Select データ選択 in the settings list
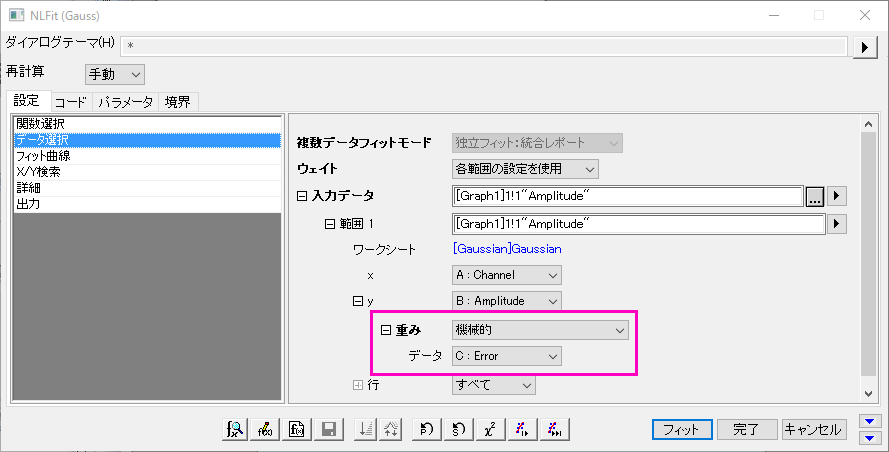 point(147,140)
